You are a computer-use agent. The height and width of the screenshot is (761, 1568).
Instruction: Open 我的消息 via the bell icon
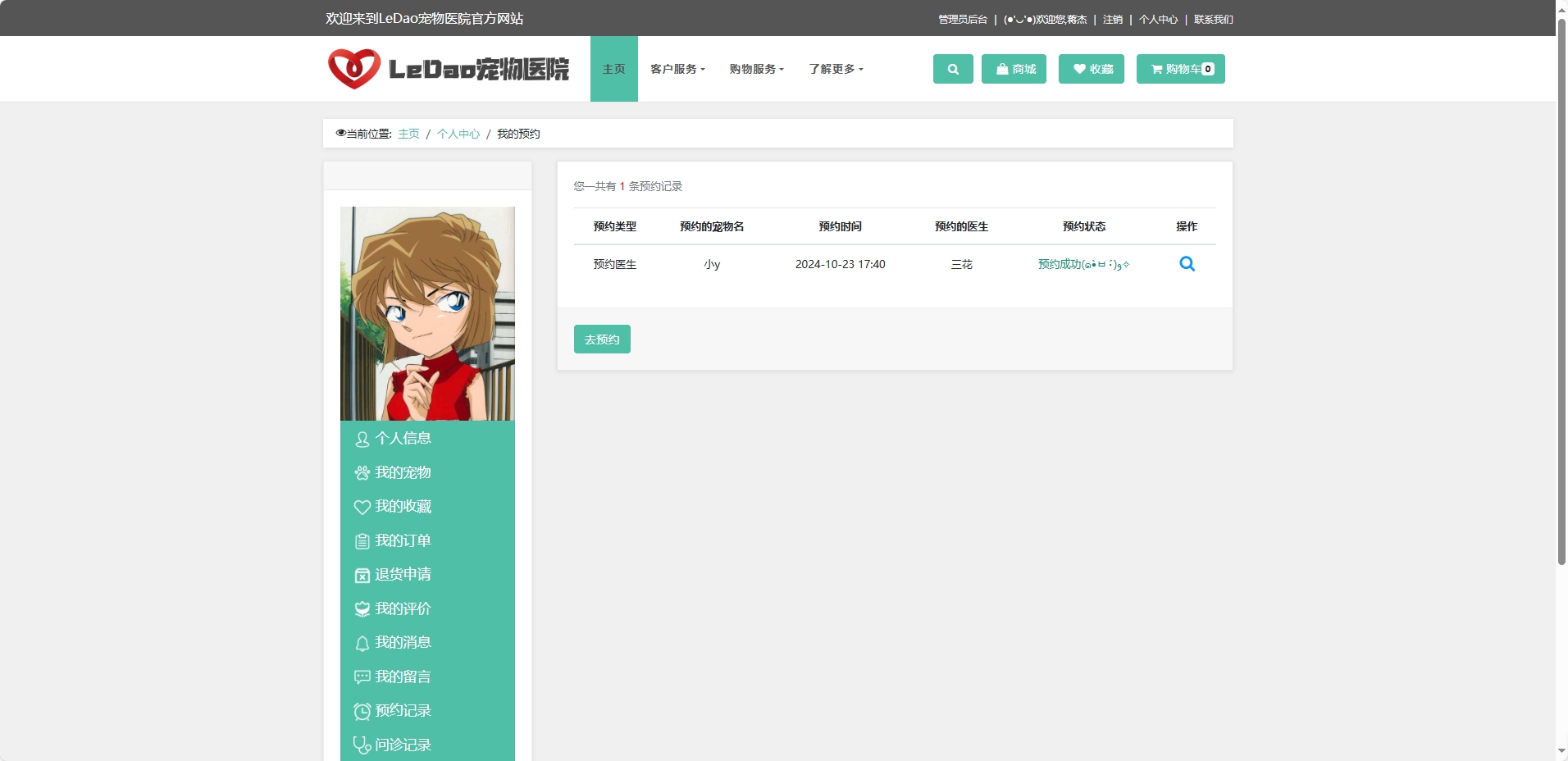click(403, 642)
